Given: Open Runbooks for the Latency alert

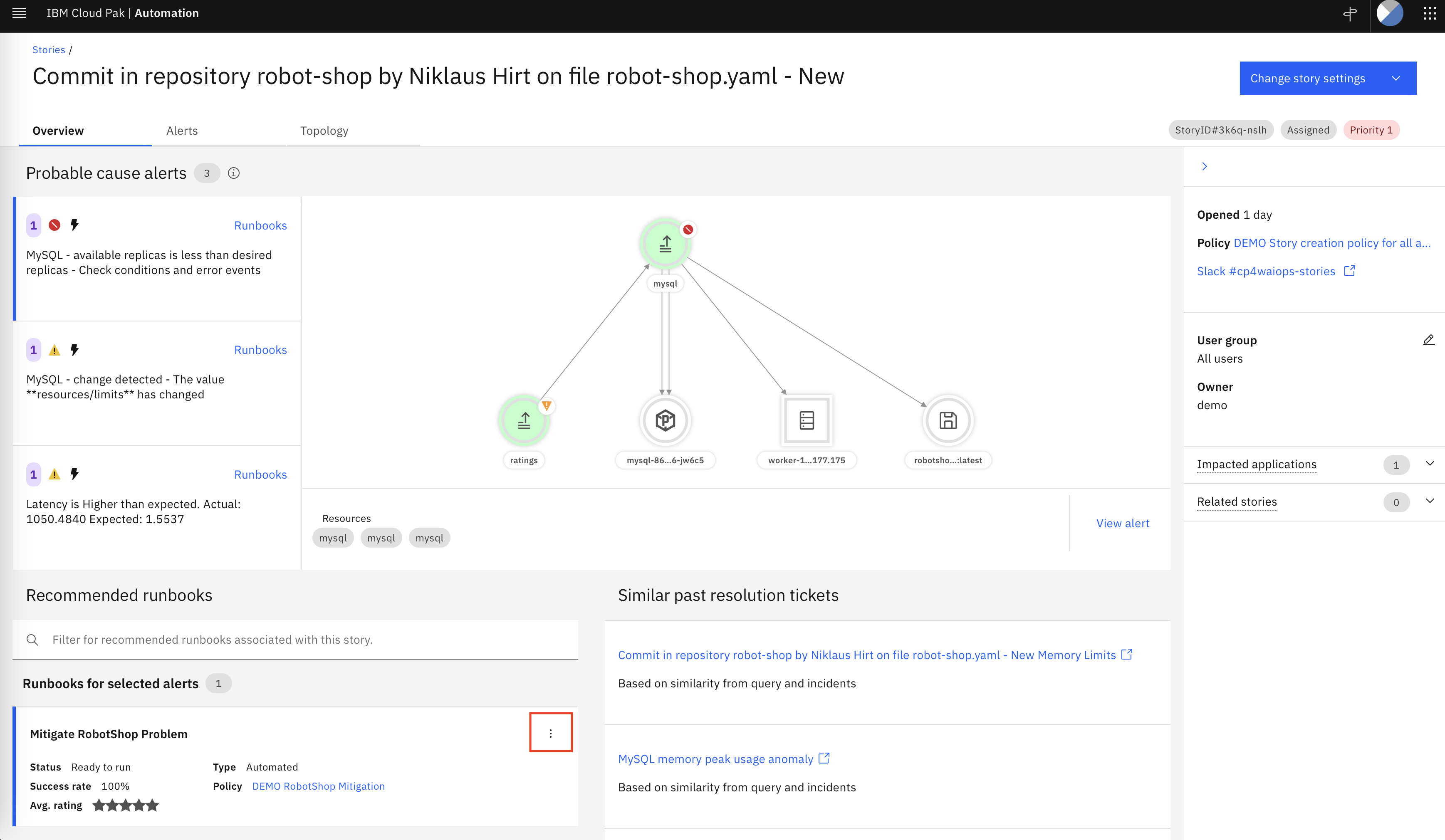Looking at the screenshot, I should [260, 474].
